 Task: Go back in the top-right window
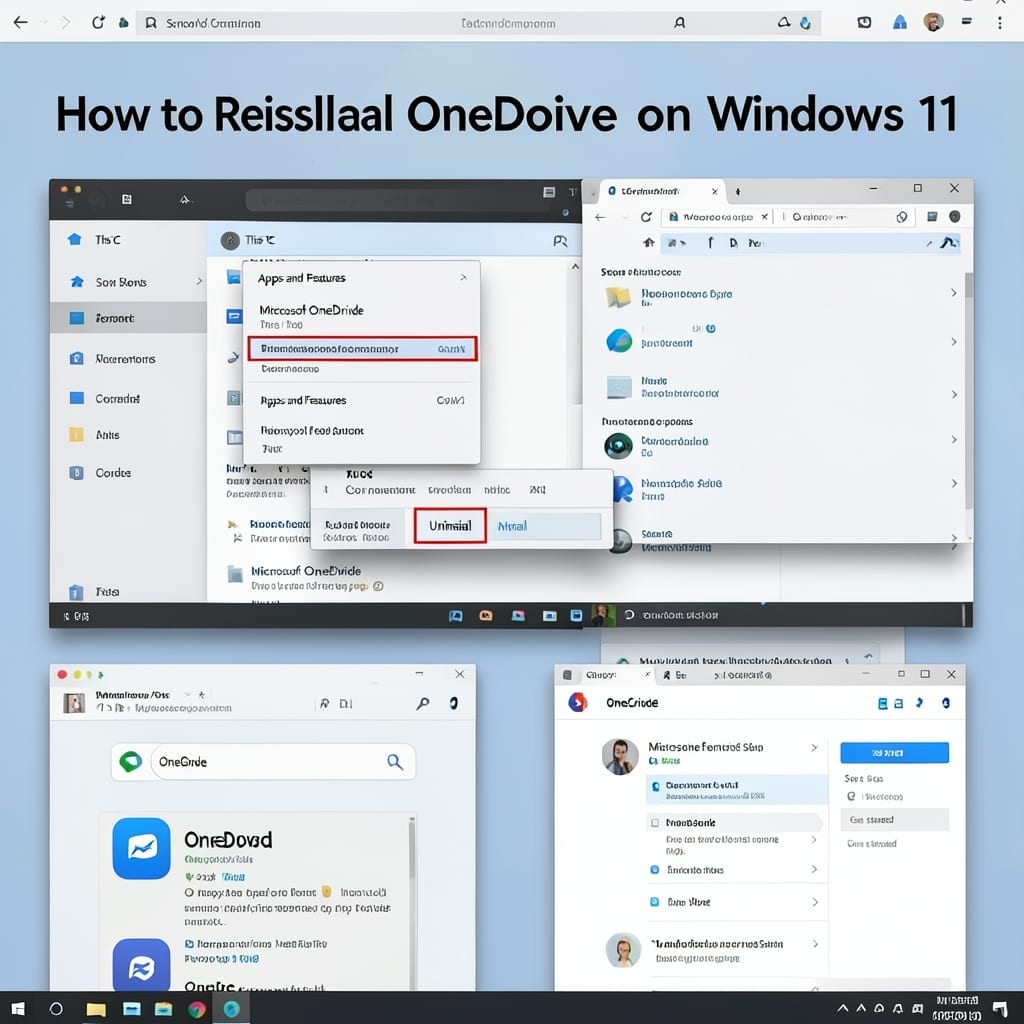600,217
